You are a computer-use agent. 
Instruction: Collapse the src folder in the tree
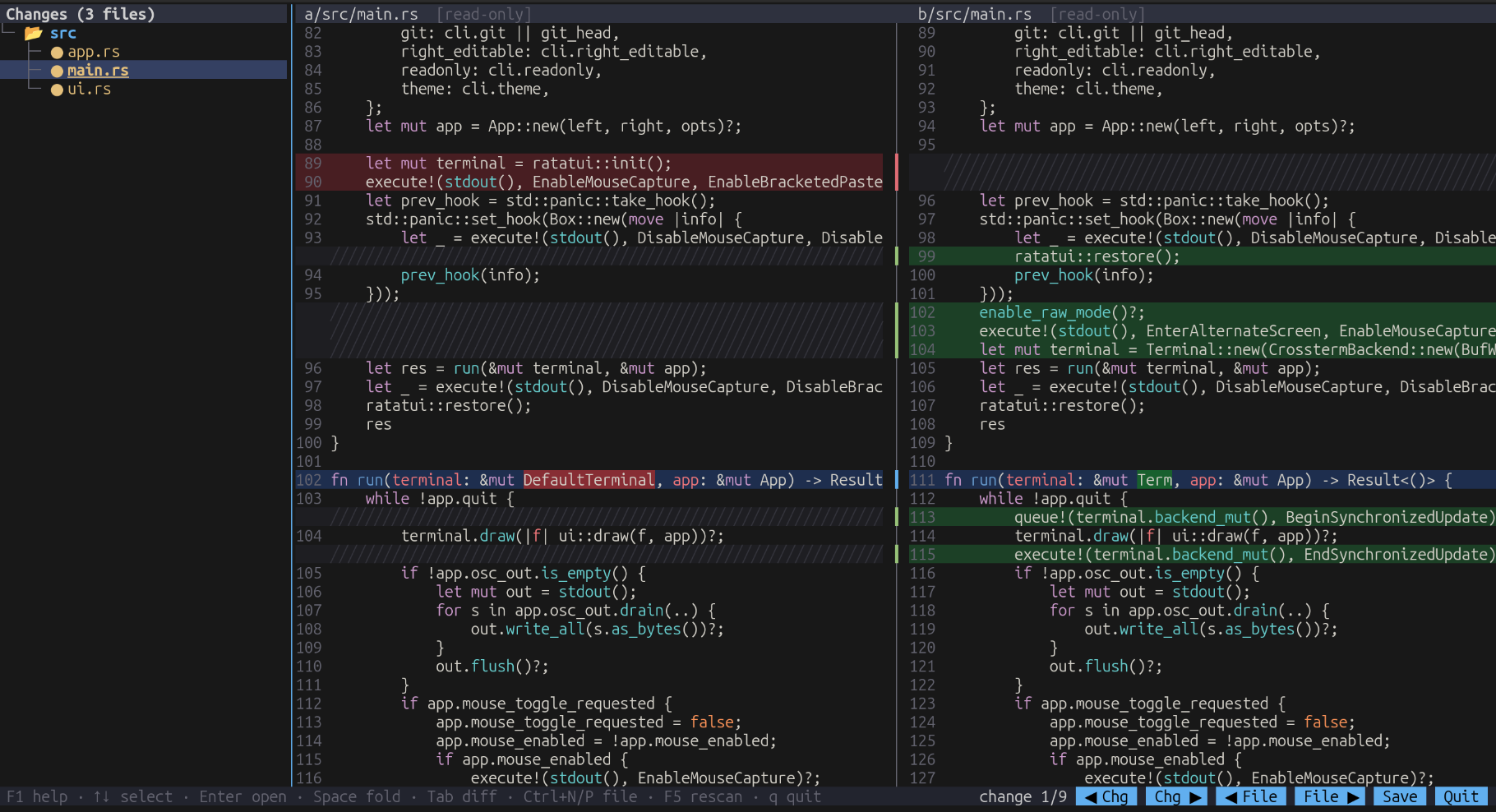click(62, 34)
